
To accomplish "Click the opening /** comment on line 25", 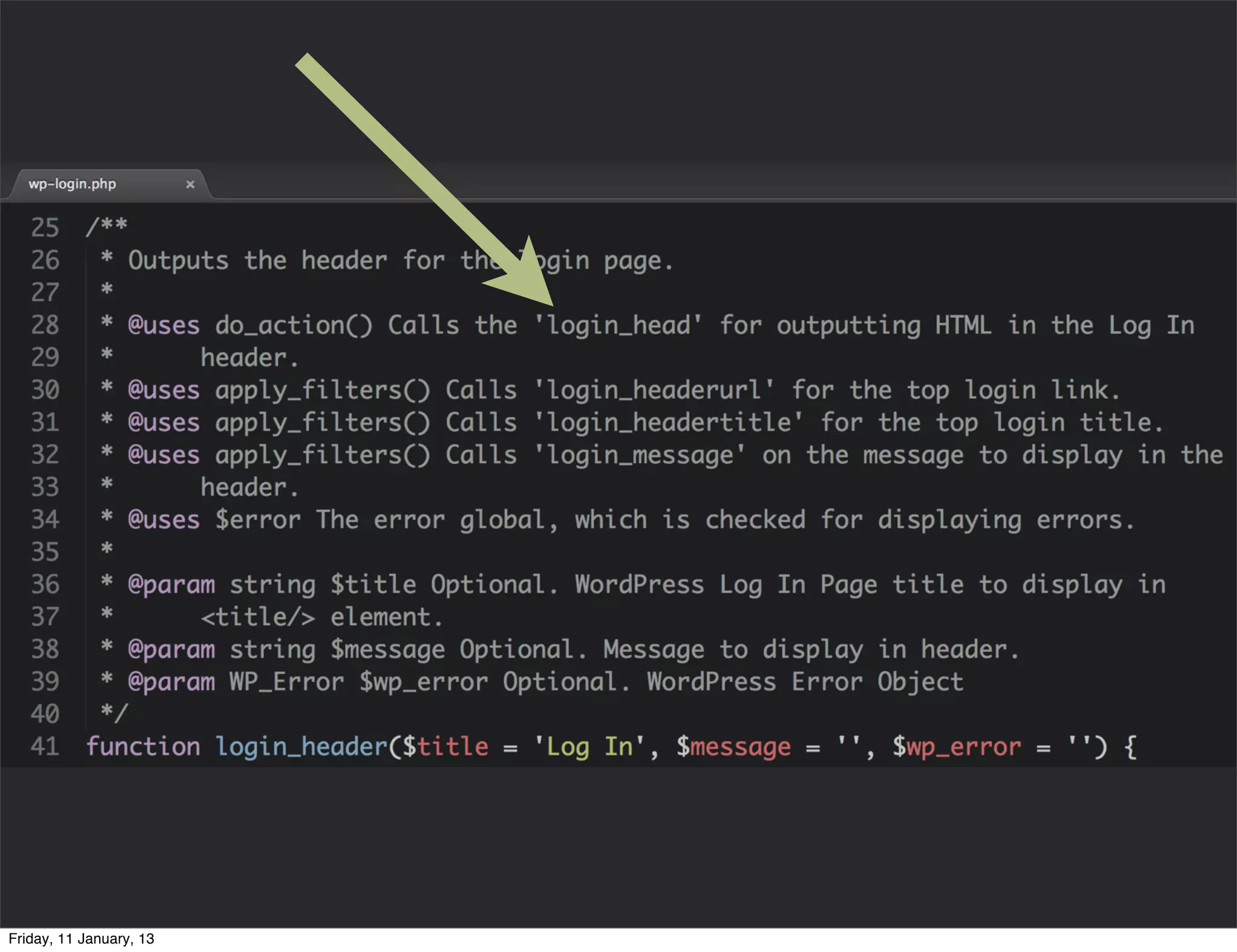I will (106, 226).
